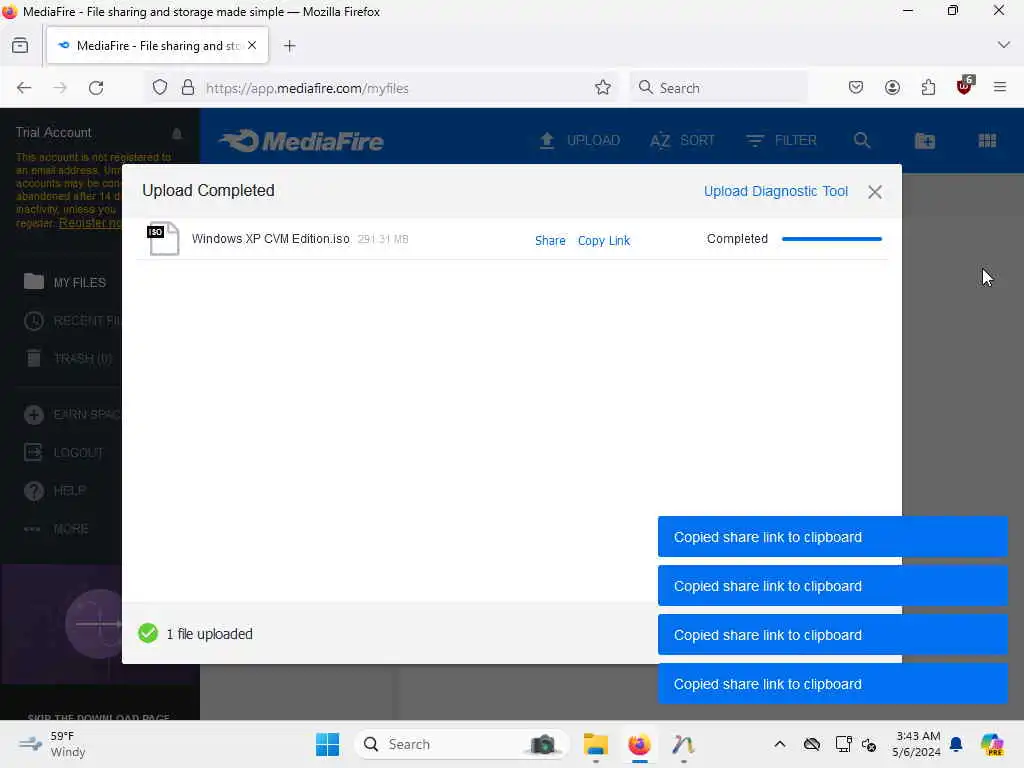1024x768 pixels.
Task: Open the Firefox View icon
Action: [20, 46]
